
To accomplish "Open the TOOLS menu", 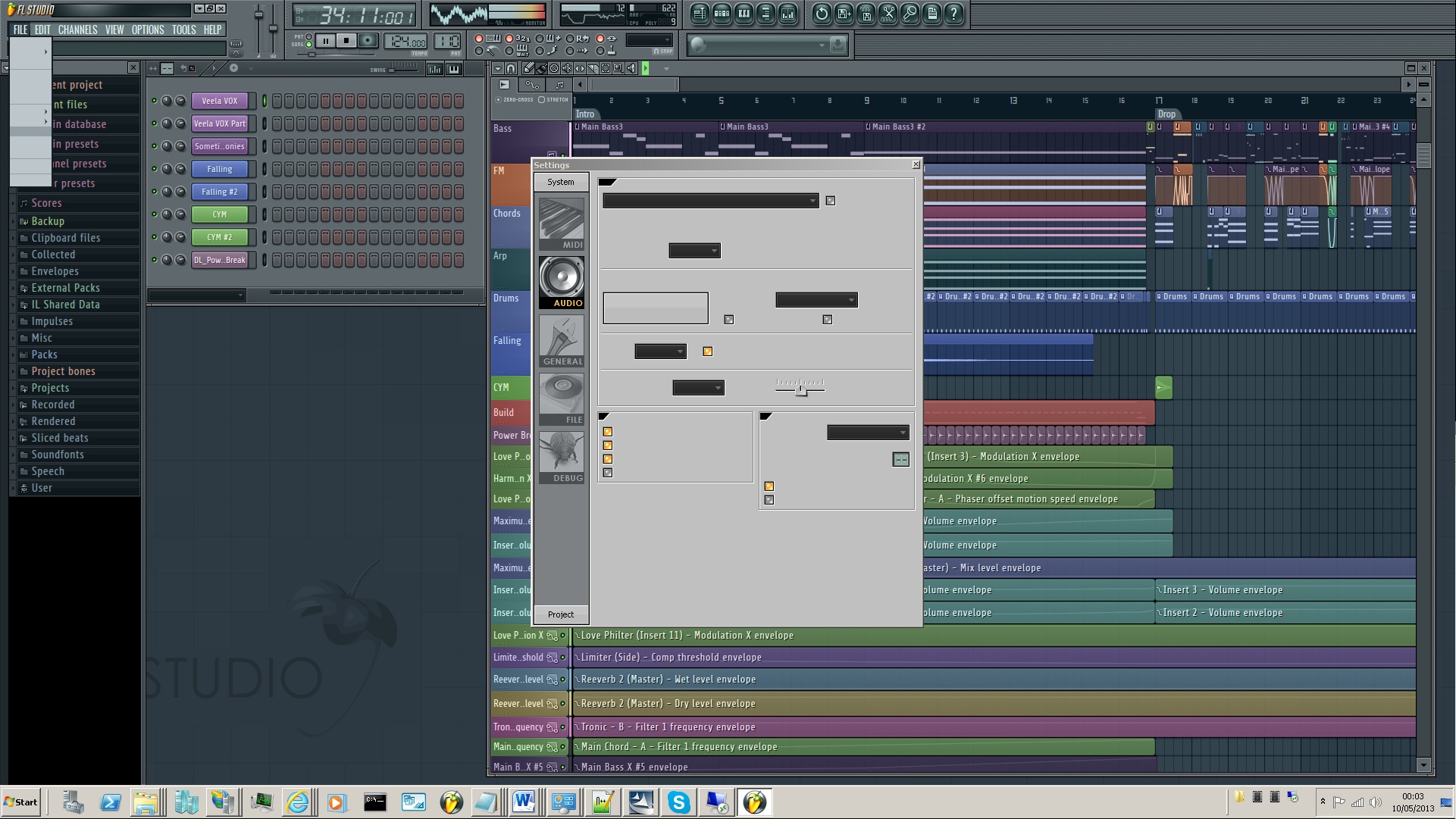I will click(183, 30).
